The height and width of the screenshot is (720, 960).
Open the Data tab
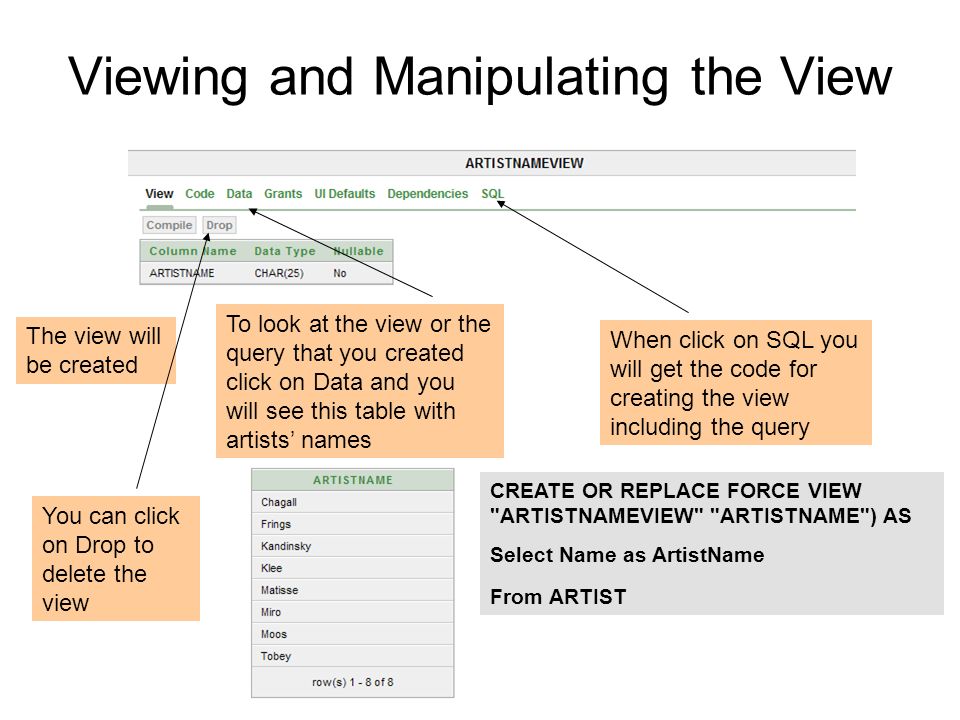click(x=239, y=194)
